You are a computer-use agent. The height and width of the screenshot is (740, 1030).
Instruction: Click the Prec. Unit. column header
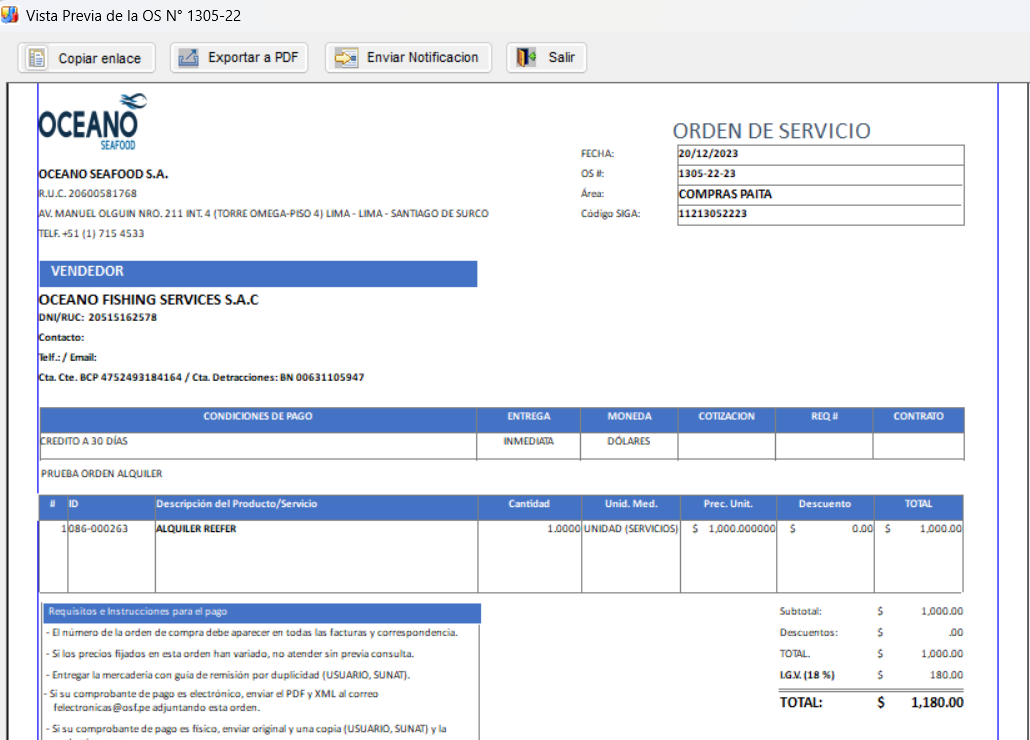728,505
